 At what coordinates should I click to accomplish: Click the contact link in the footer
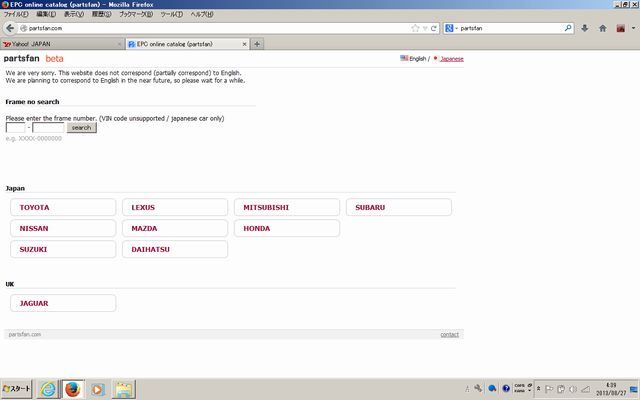[x=449, y=334]
